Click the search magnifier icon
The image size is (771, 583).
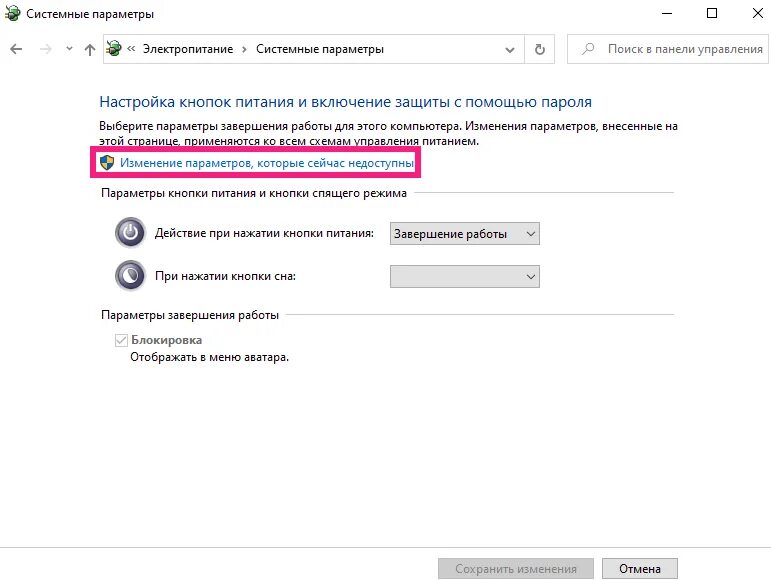(x=588, y=49)
